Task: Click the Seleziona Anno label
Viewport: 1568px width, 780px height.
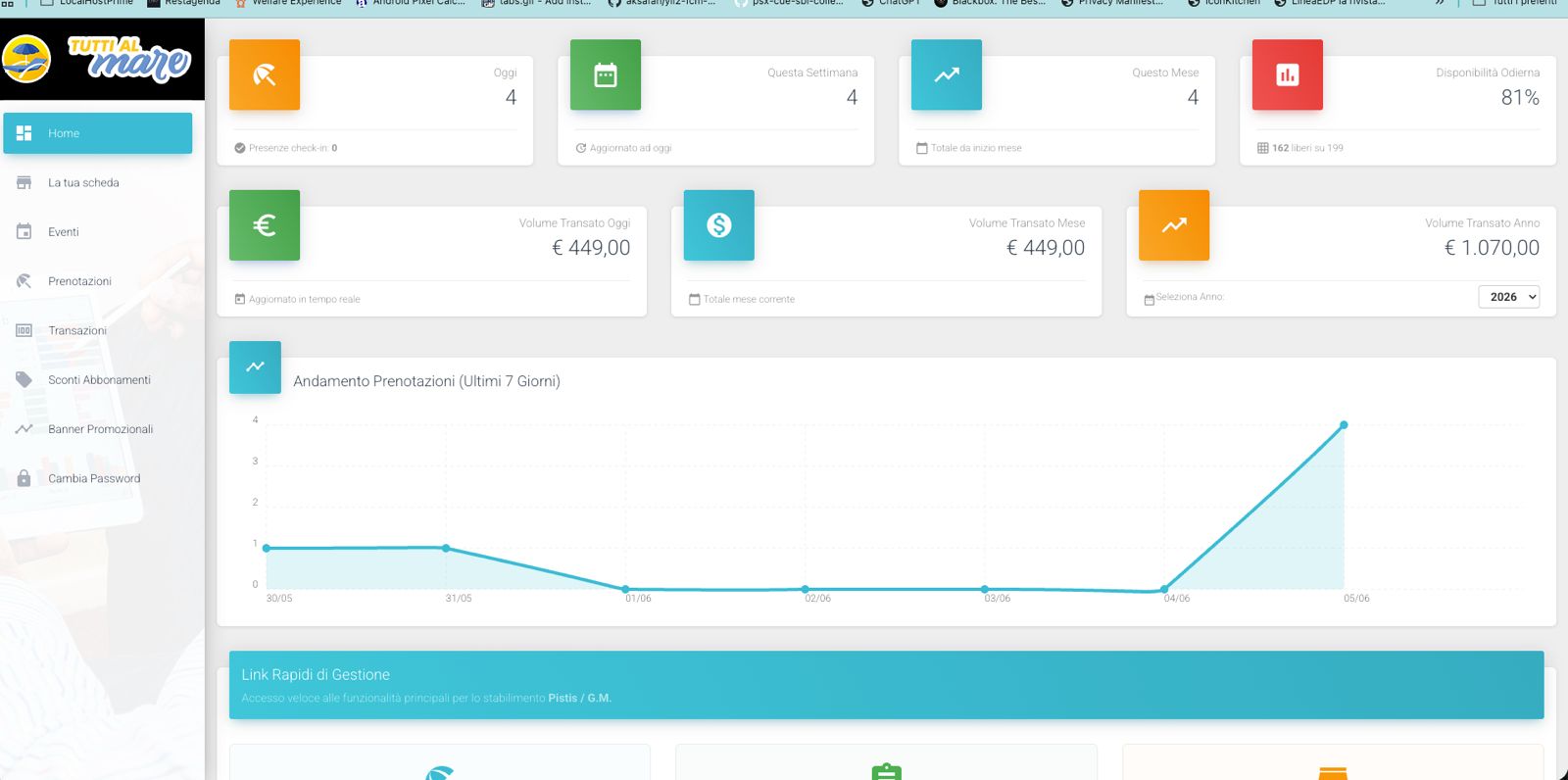Action: (x=1190, y=297)
